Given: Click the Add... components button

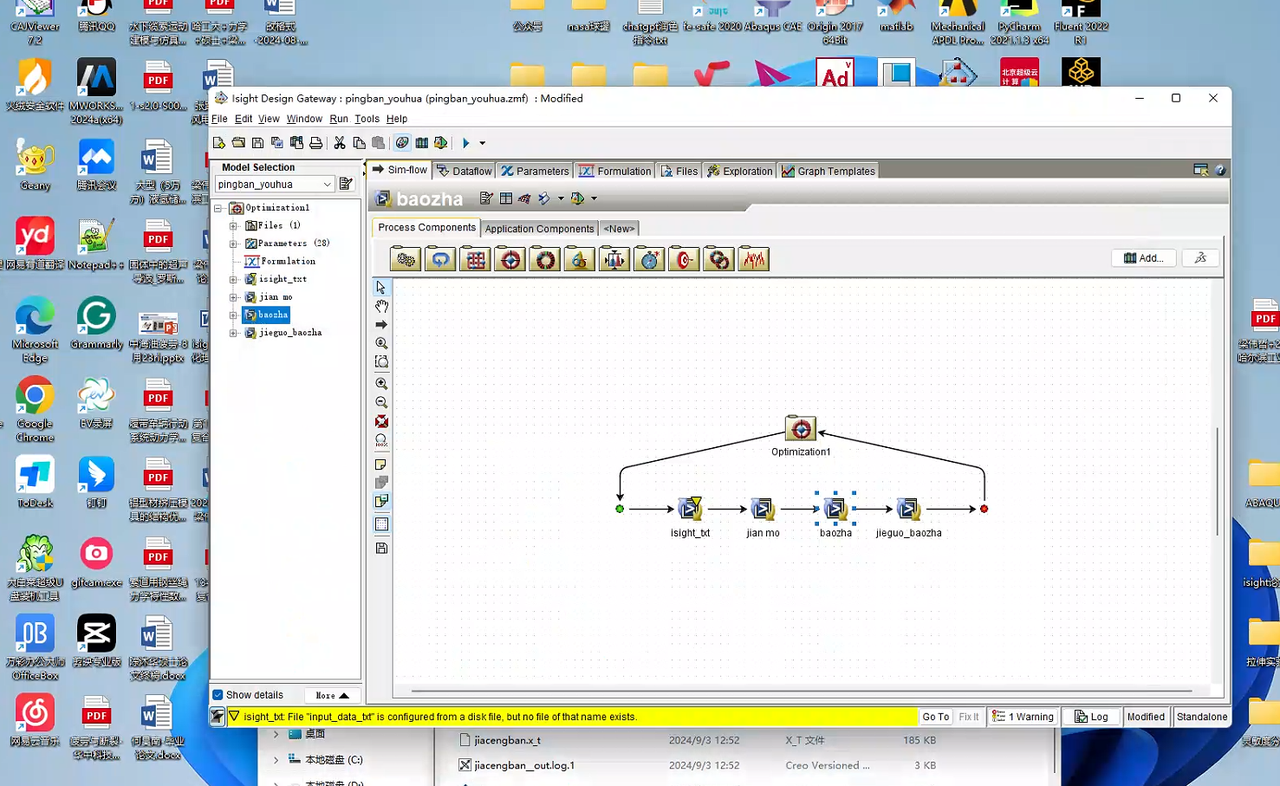Looking at the screenshot, I should click(1144, 258).
